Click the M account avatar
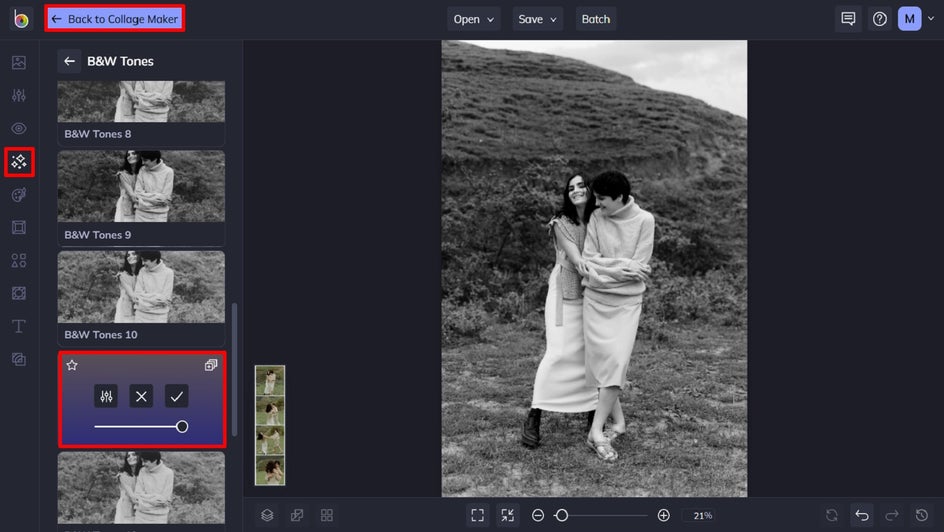 (x=909, y=19)
